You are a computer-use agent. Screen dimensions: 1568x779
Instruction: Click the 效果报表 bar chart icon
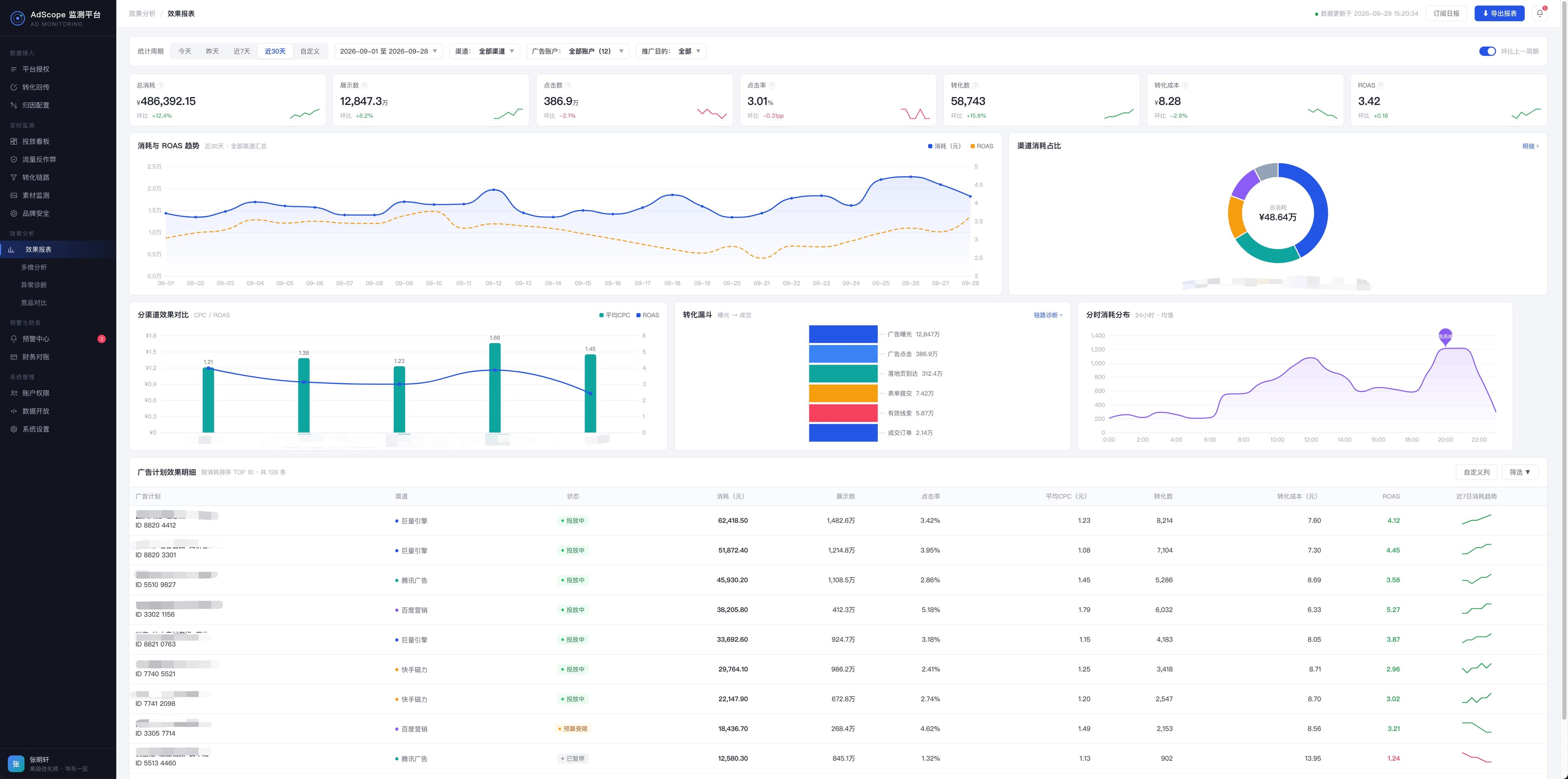tap(11, 250)
